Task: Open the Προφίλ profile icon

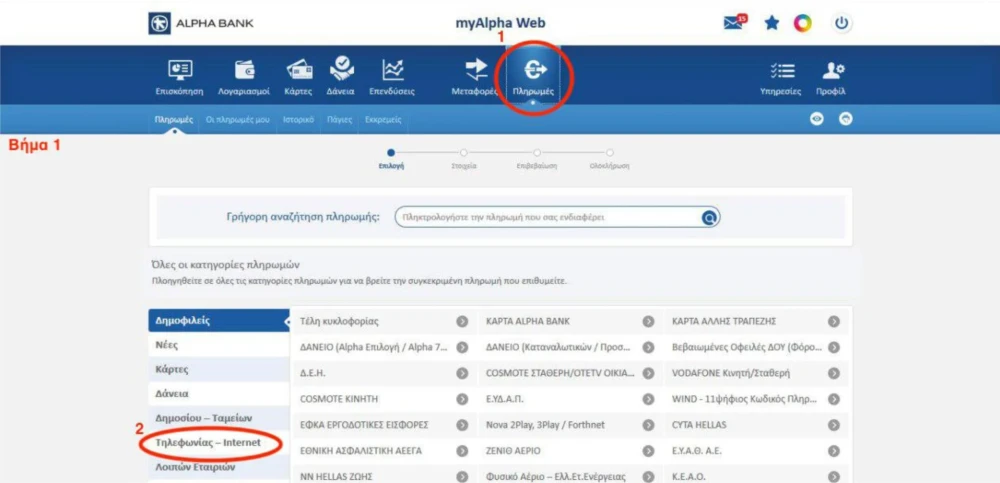Action: [x=832, y=70]
